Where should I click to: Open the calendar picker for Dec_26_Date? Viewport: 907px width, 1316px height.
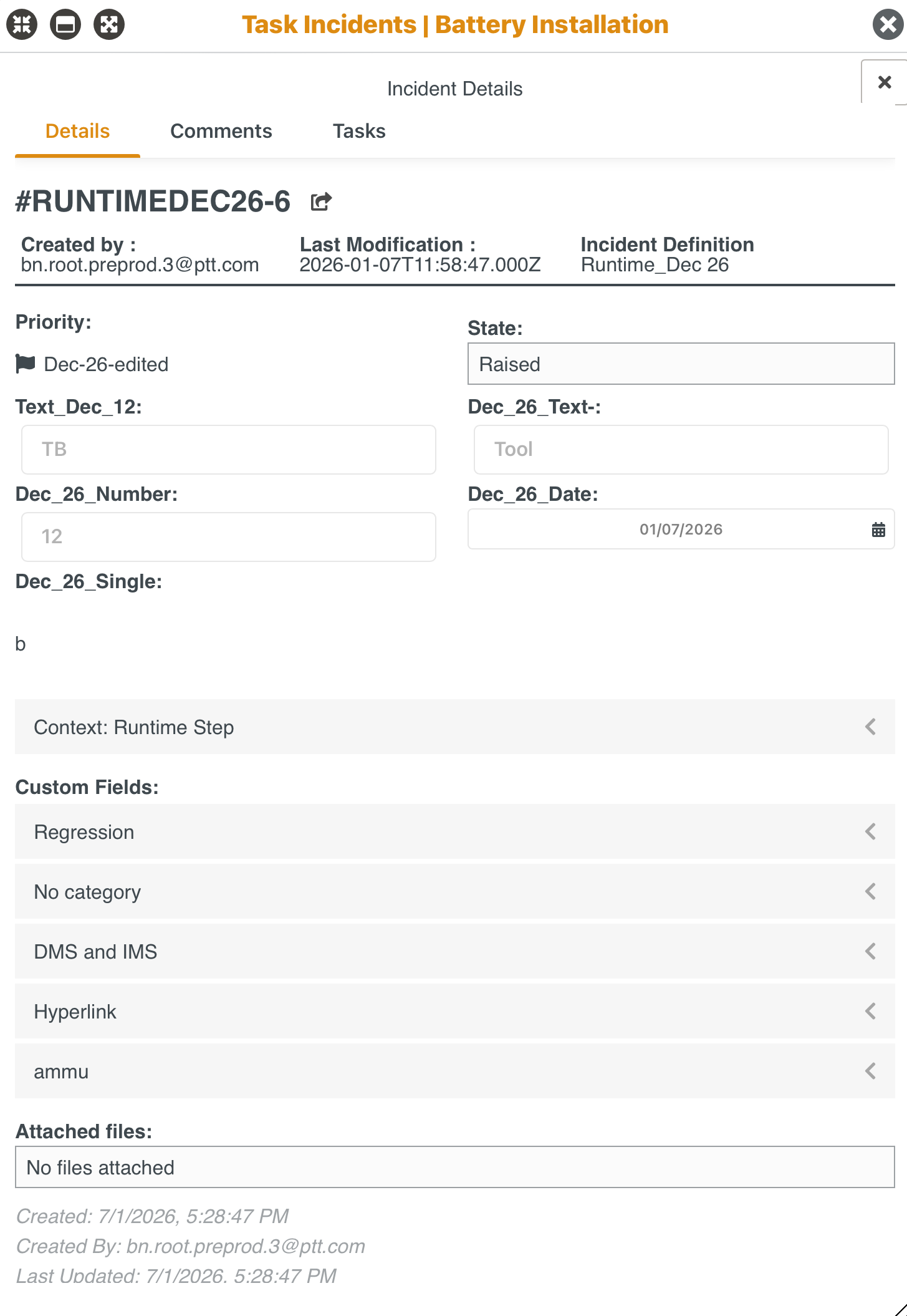point(878,530)
